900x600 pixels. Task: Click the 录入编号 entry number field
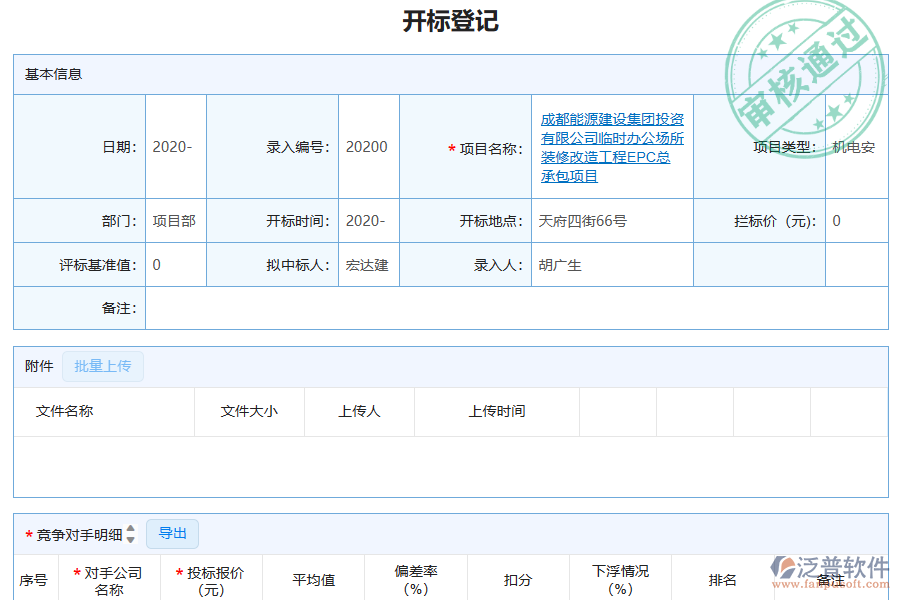coord(368,146)
